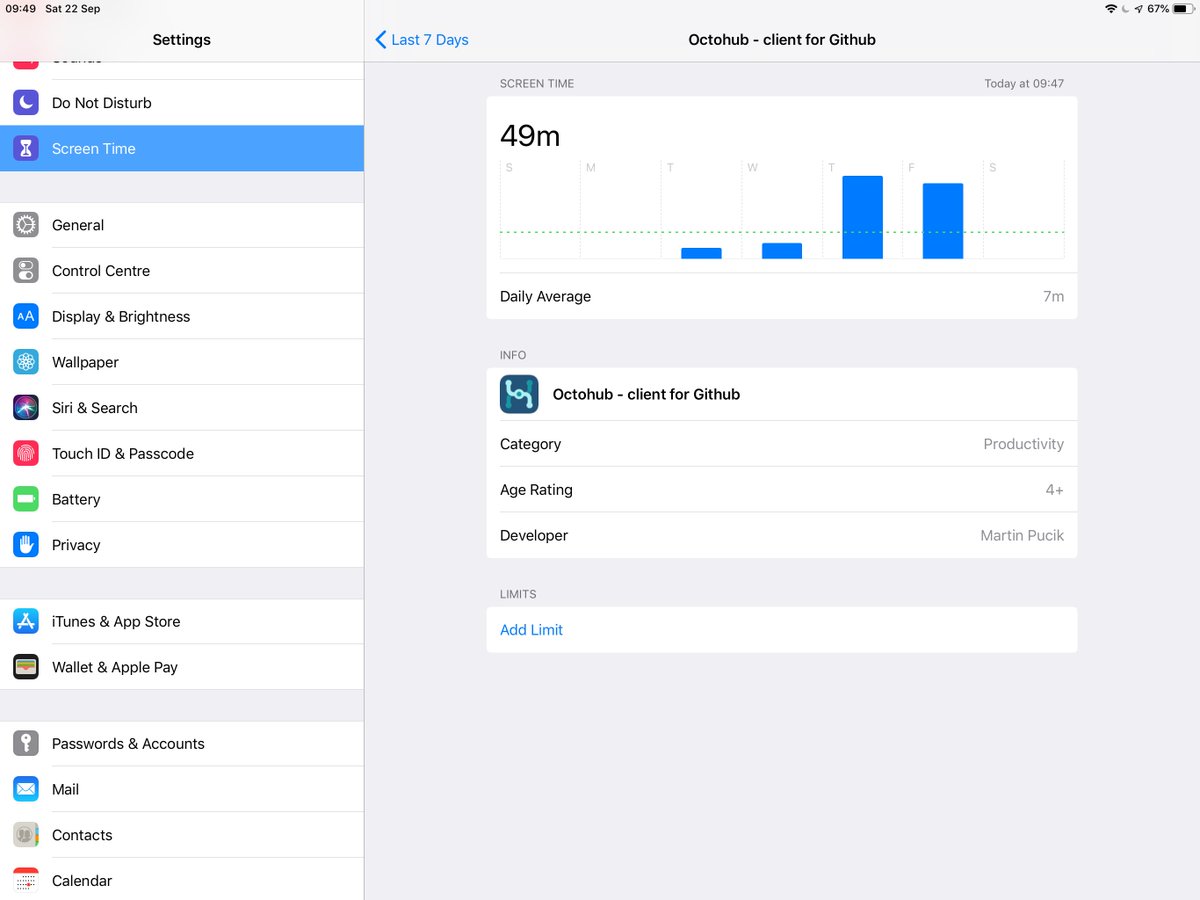
Task: Open Control Centre settings
Action: point(182,271)
